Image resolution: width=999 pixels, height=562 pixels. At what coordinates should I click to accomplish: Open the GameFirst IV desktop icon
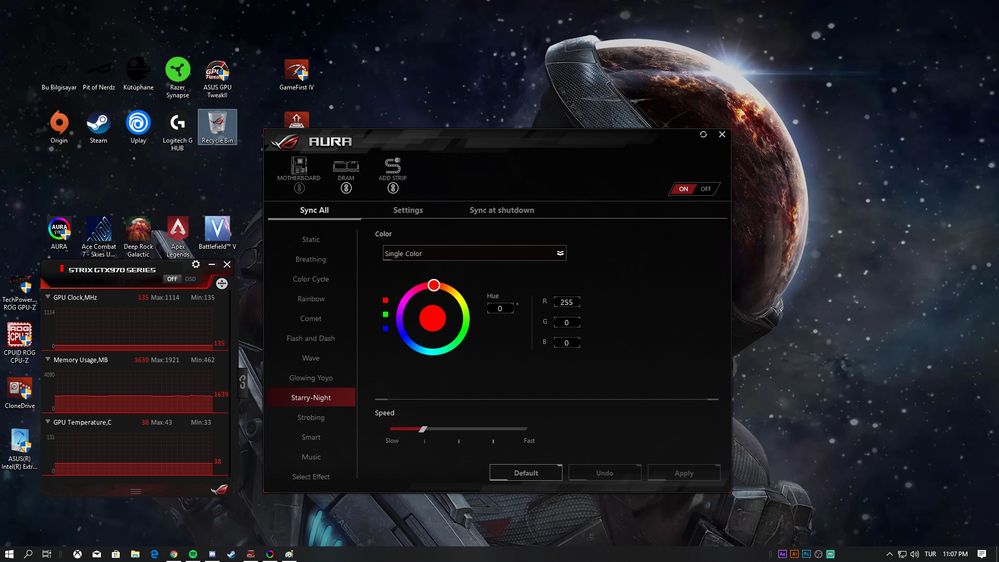296,75
